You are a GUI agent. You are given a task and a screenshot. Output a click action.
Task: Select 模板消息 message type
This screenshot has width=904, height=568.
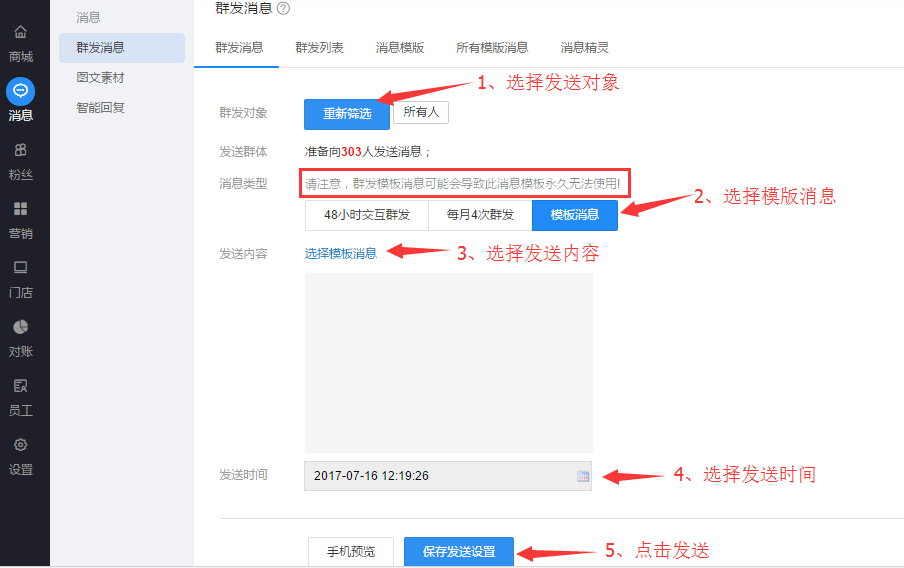click(575, 215)
